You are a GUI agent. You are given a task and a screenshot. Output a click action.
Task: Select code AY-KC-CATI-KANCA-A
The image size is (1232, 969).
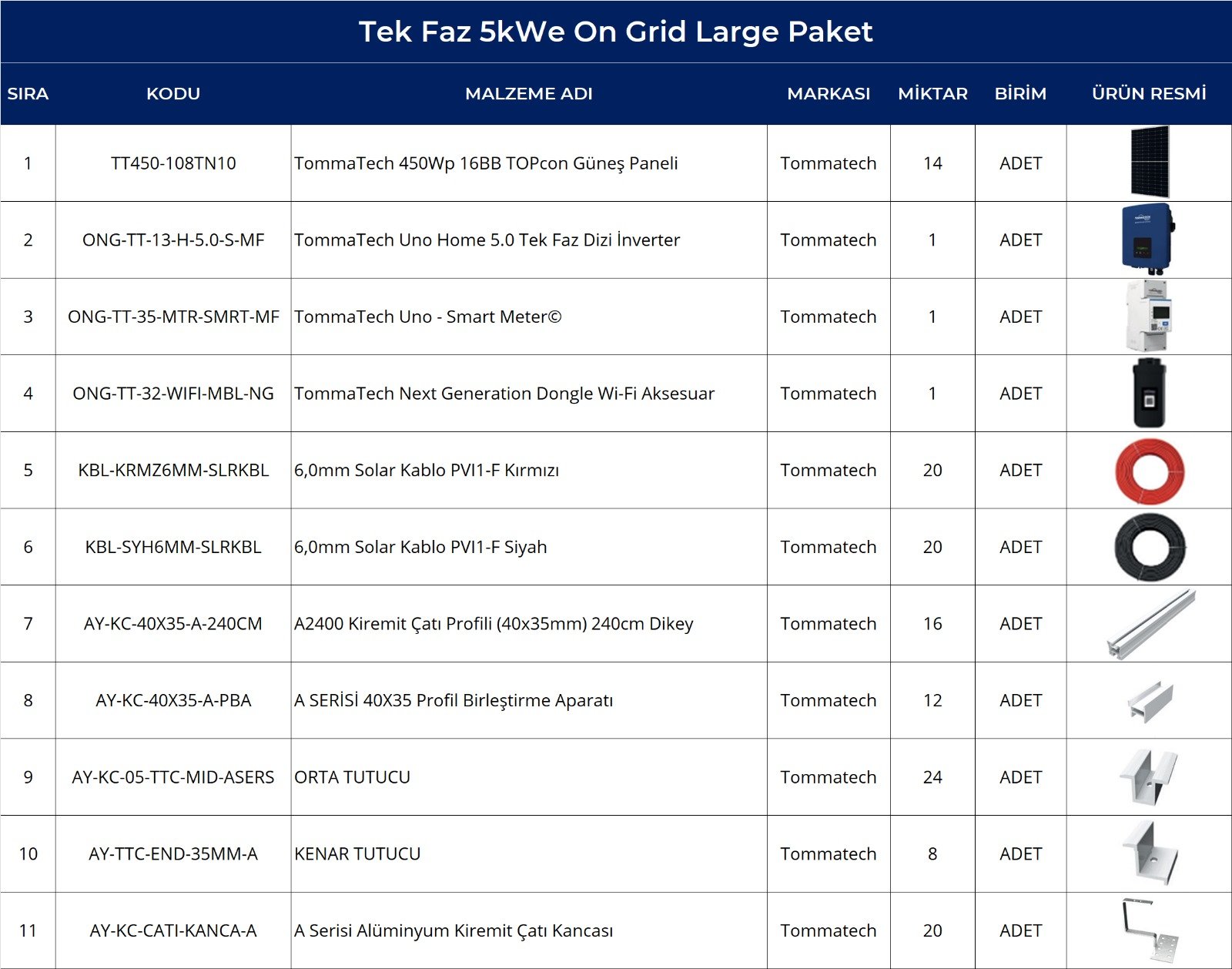coord(173,930)
